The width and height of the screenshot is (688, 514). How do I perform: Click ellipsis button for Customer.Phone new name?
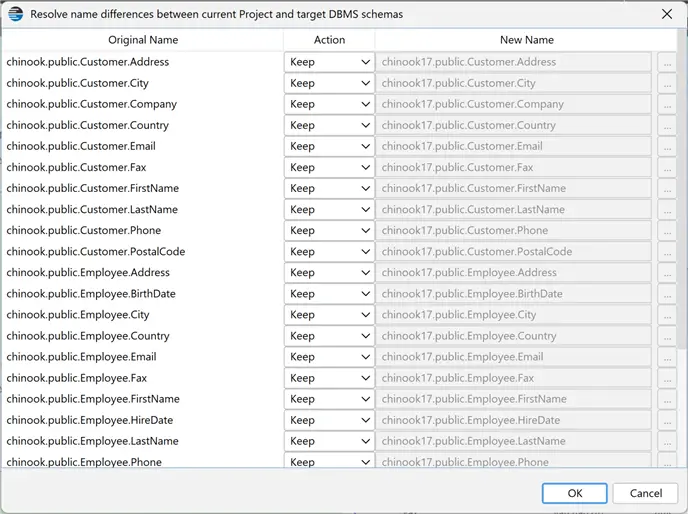tap(667, 230)
